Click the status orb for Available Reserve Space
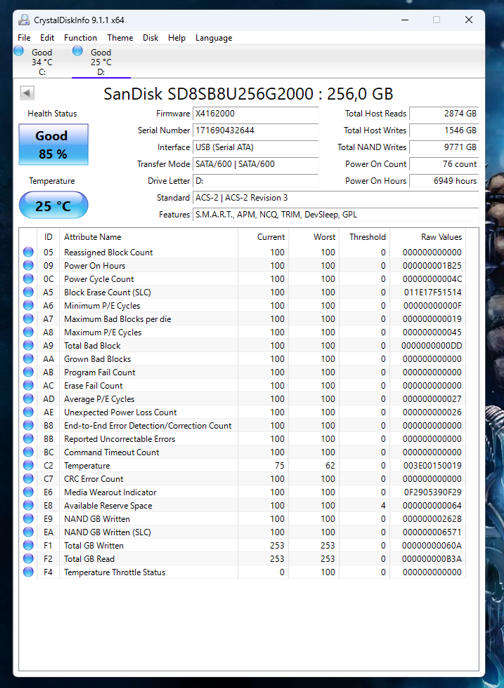 pyautogui.click(x=28, y=505)
